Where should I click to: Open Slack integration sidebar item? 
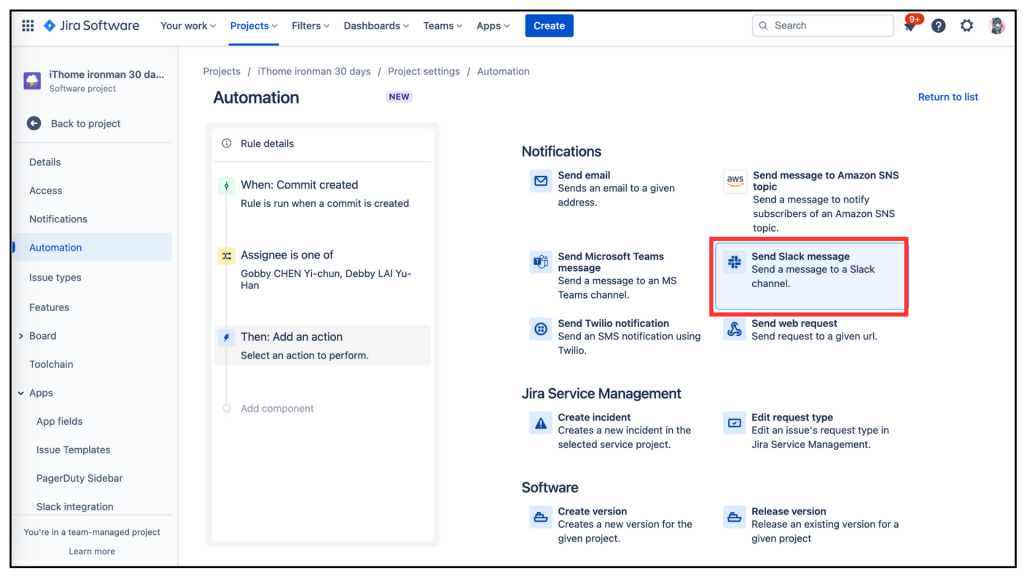click(74, 507)
